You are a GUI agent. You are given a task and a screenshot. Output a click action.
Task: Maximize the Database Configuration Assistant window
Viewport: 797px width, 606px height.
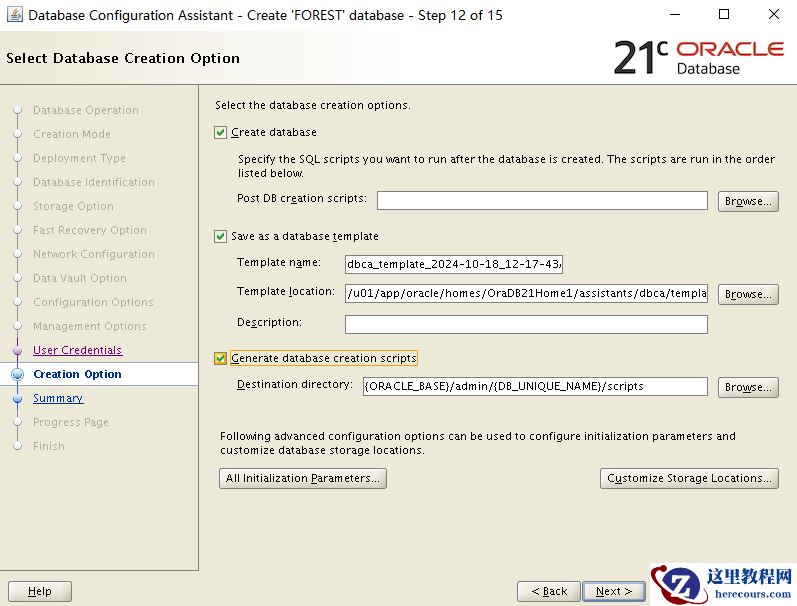(x=724, y=15)
